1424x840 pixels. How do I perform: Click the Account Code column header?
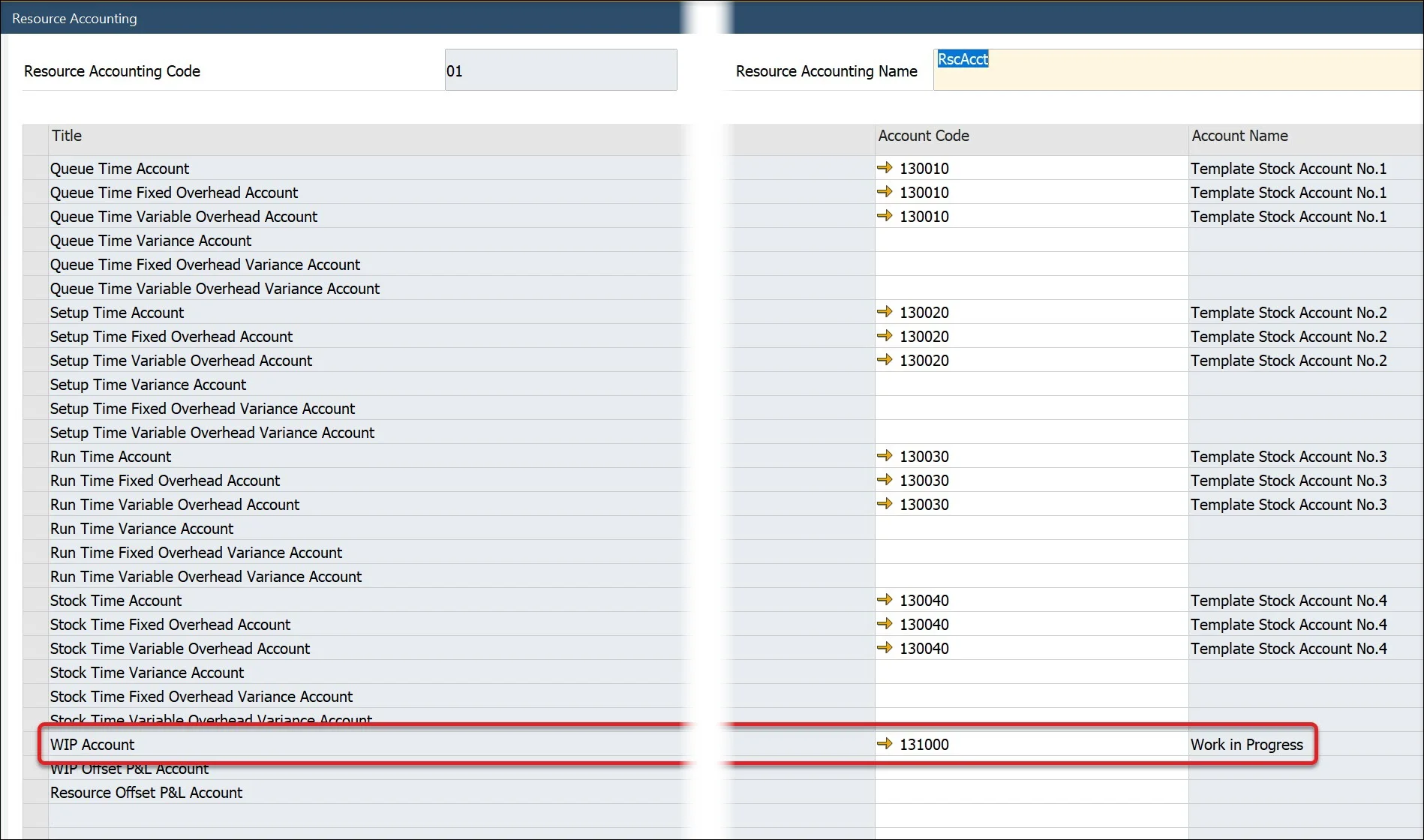924,136
